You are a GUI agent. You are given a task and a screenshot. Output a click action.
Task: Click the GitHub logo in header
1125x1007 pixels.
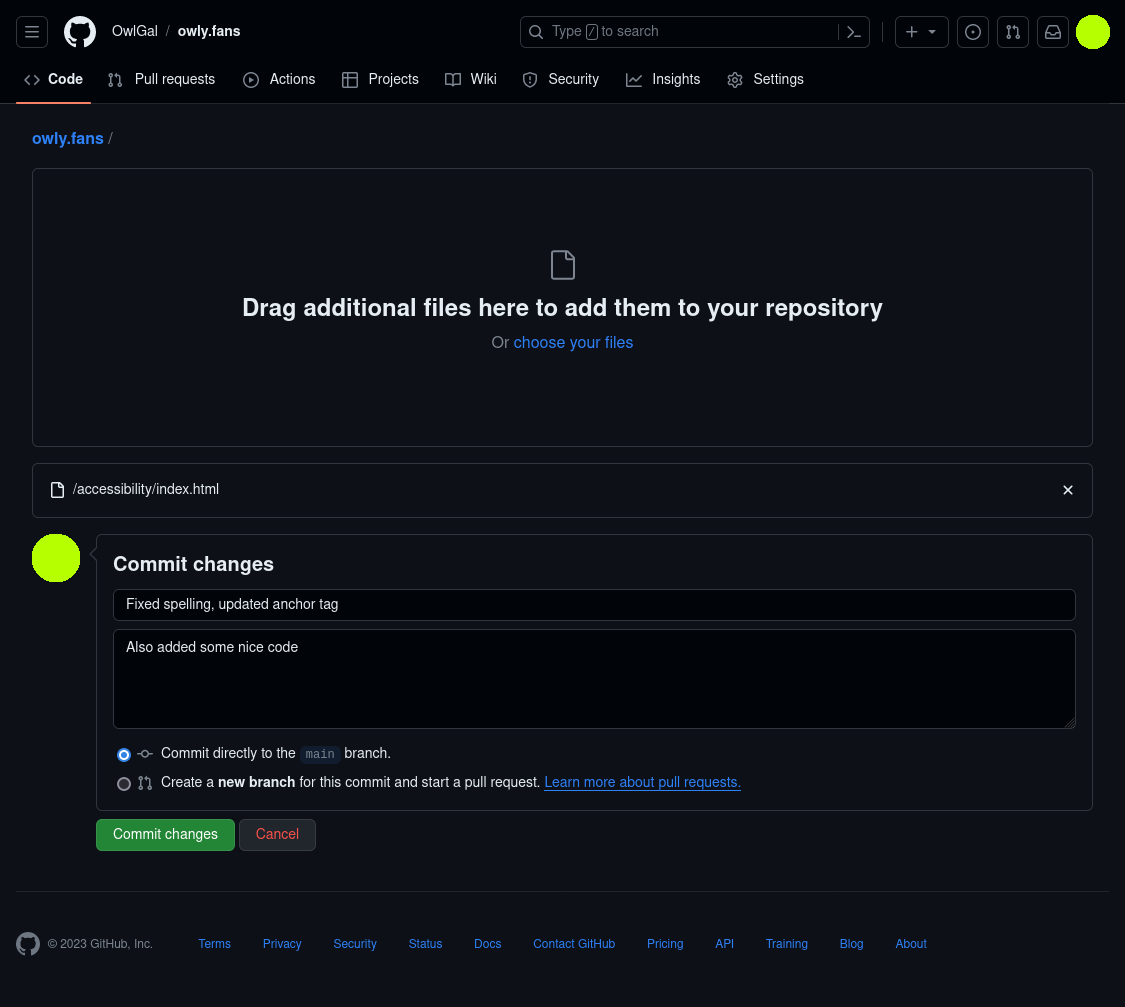tap(80, 32)
